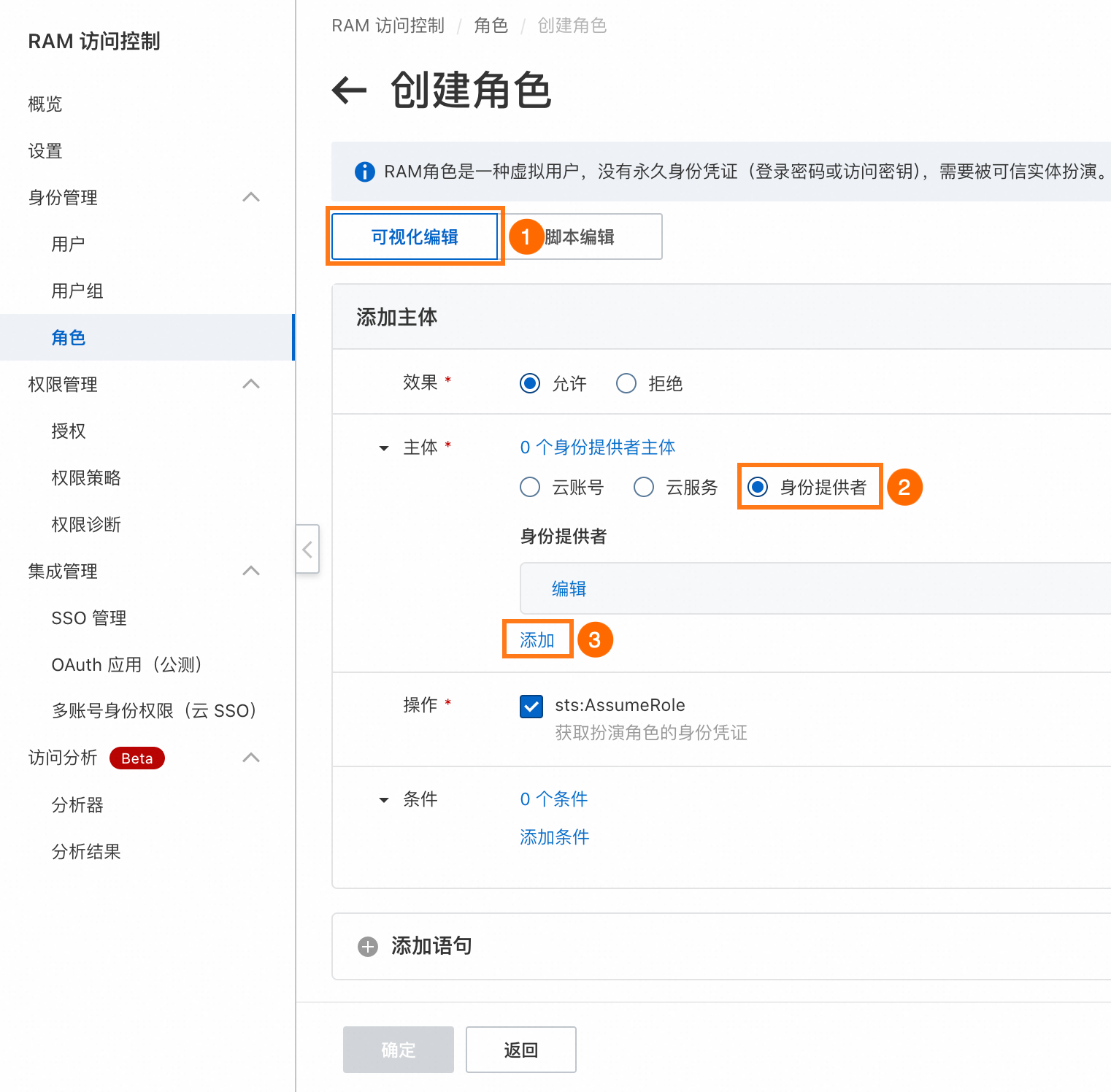The height and width of the screenshot is (1092, 1111).
Task: Open 授权 in the sidebar
Action: 69,431
